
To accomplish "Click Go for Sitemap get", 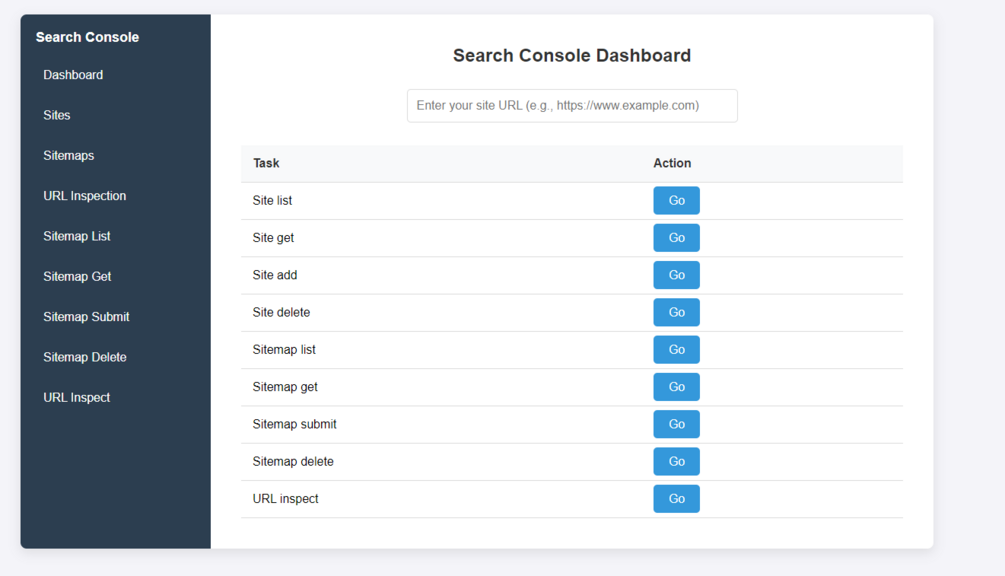I will click(x=676, y=387).
